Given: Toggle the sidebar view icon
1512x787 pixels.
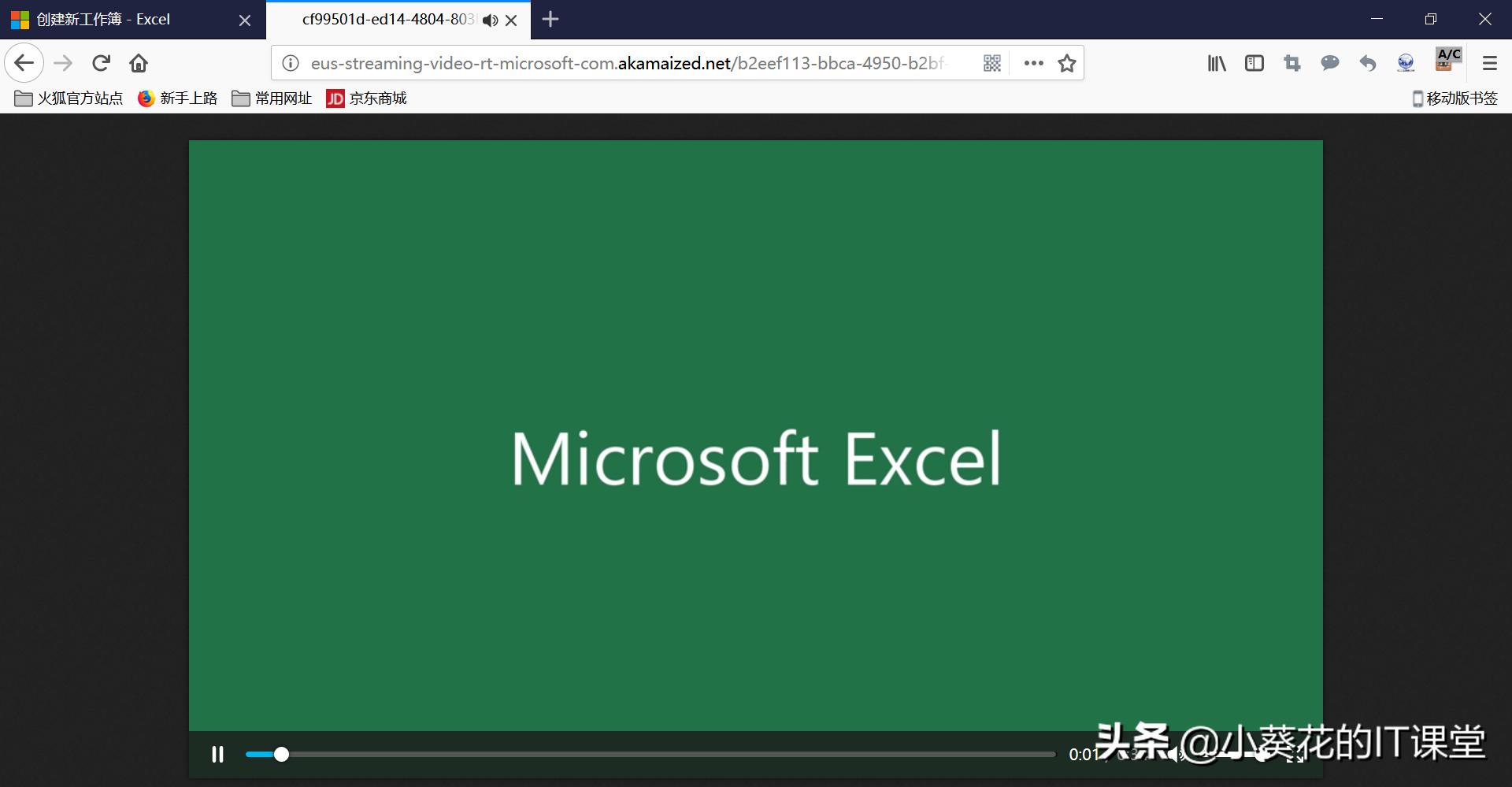Looking at the screenshot, I should pos(1254,62).
